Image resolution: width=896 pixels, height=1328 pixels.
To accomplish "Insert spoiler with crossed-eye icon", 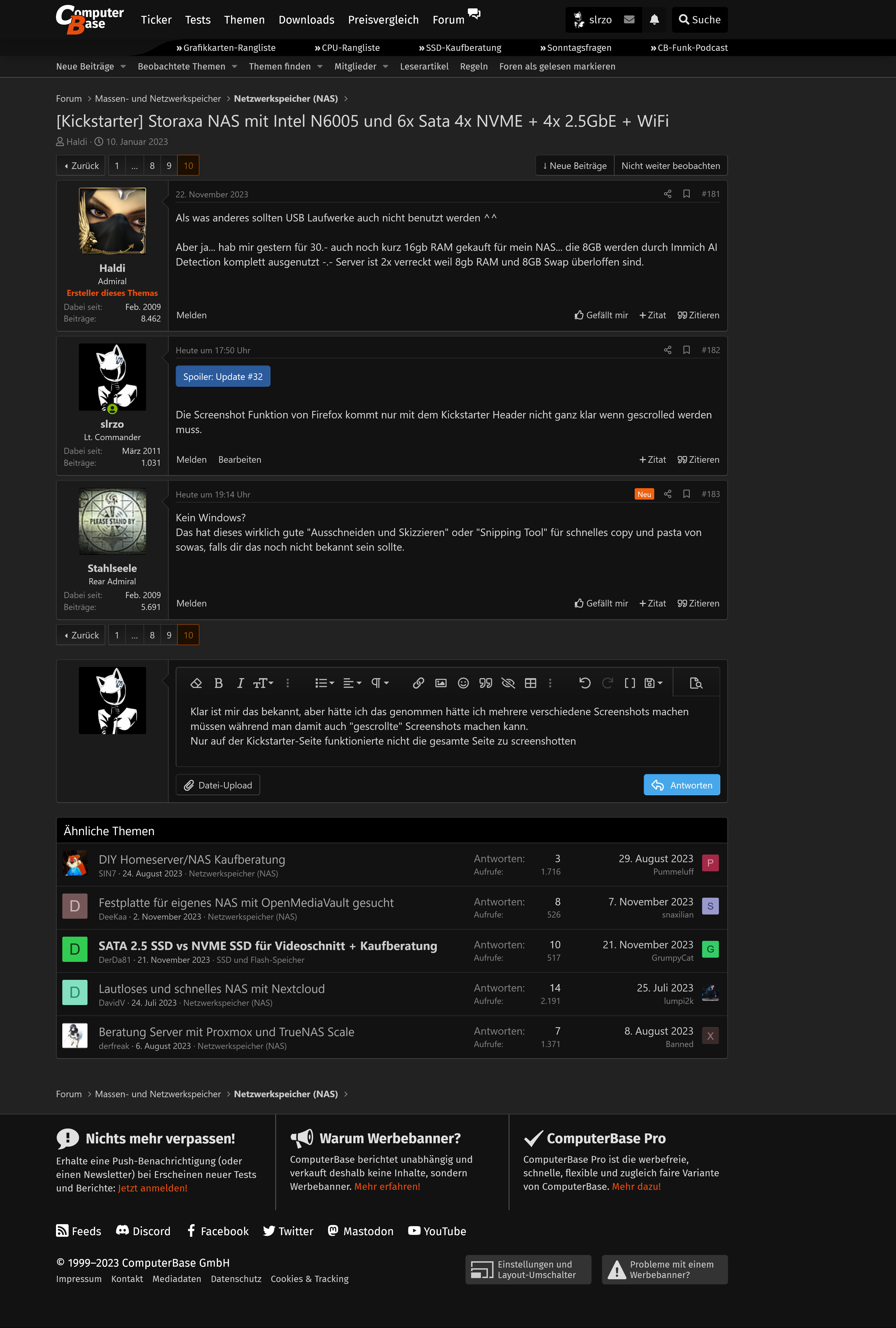I will click(508, 683).
